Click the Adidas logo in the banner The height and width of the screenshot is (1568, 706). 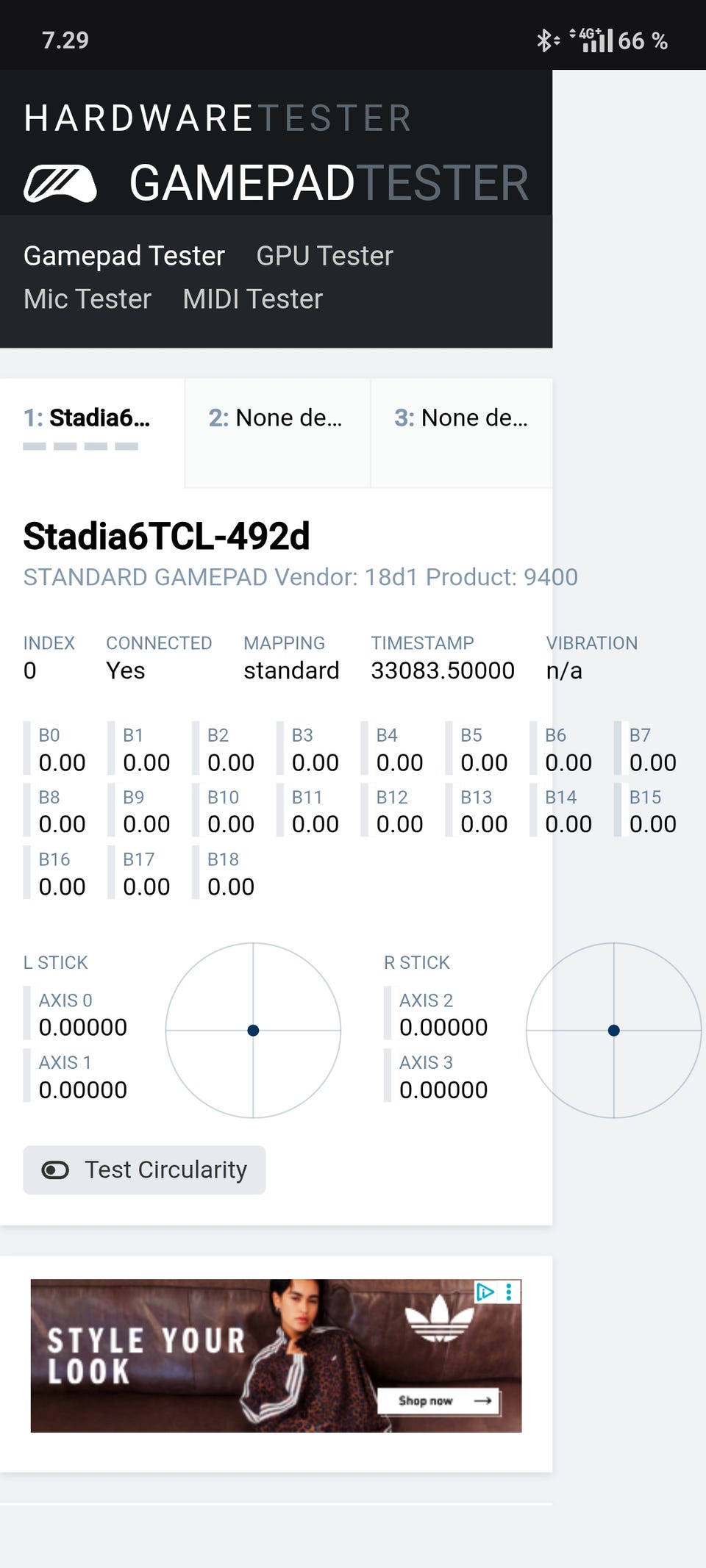coord(440,1318)
